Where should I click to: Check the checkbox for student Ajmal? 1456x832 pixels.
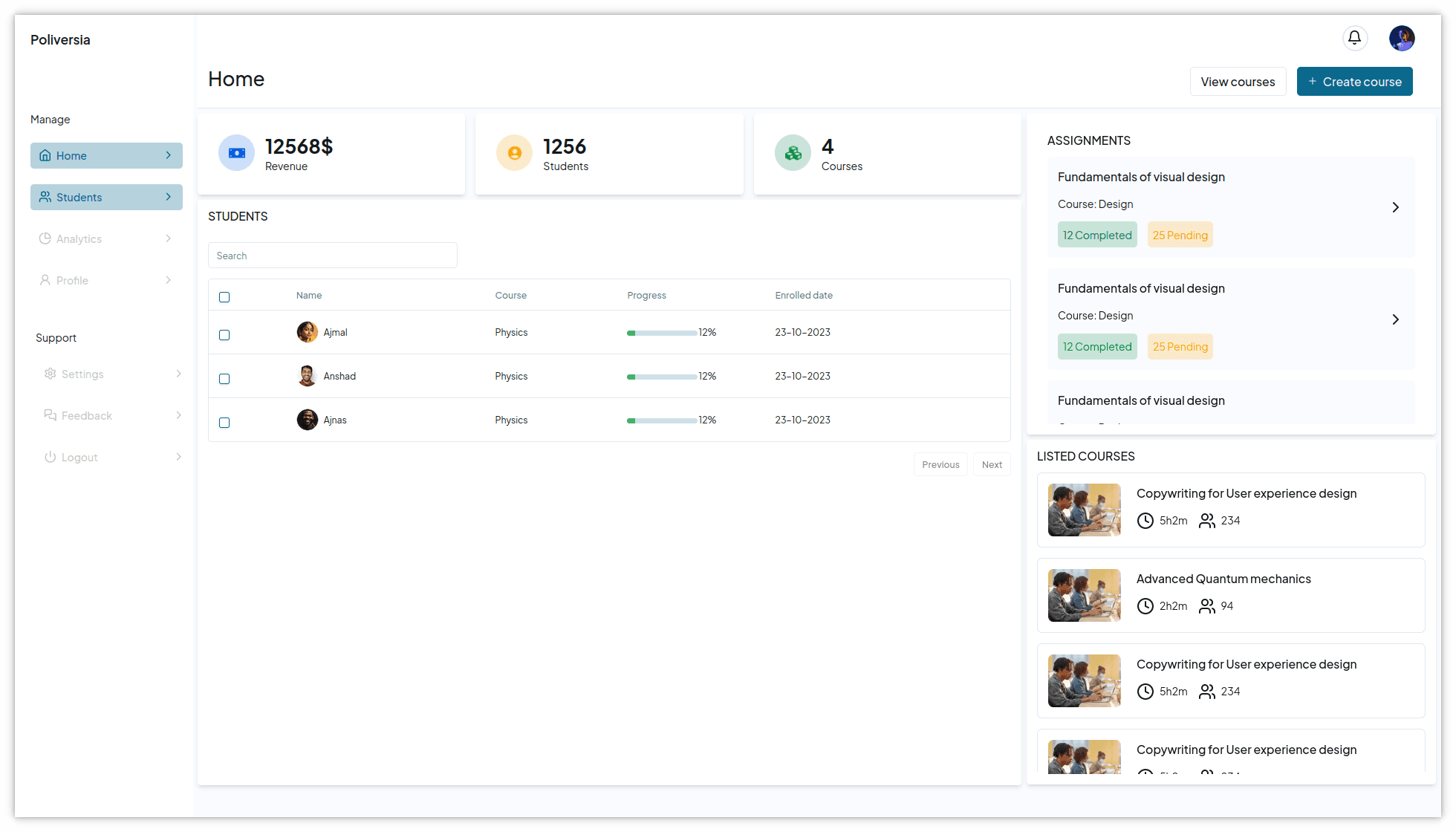[224, 335]
